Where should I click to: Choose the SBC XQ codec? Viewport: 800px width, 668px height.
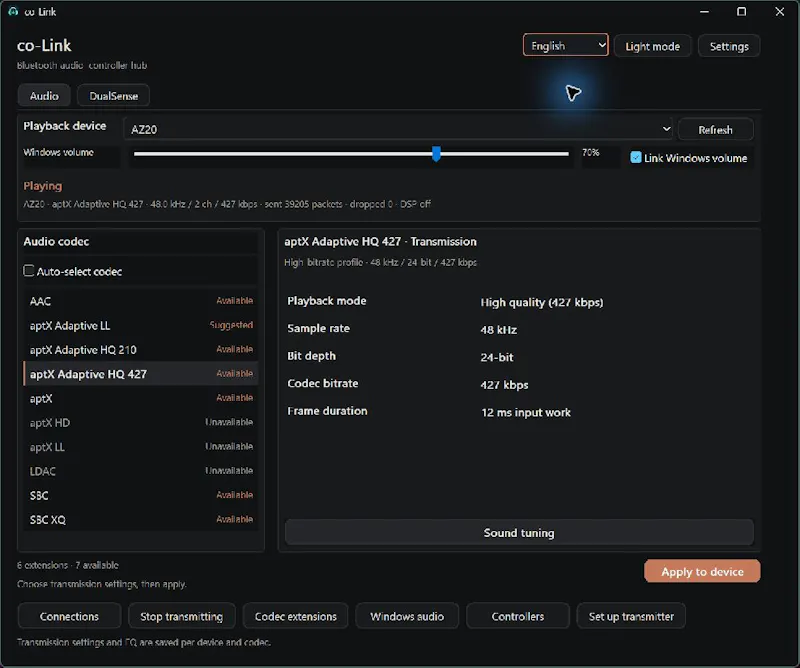[141, 519]
